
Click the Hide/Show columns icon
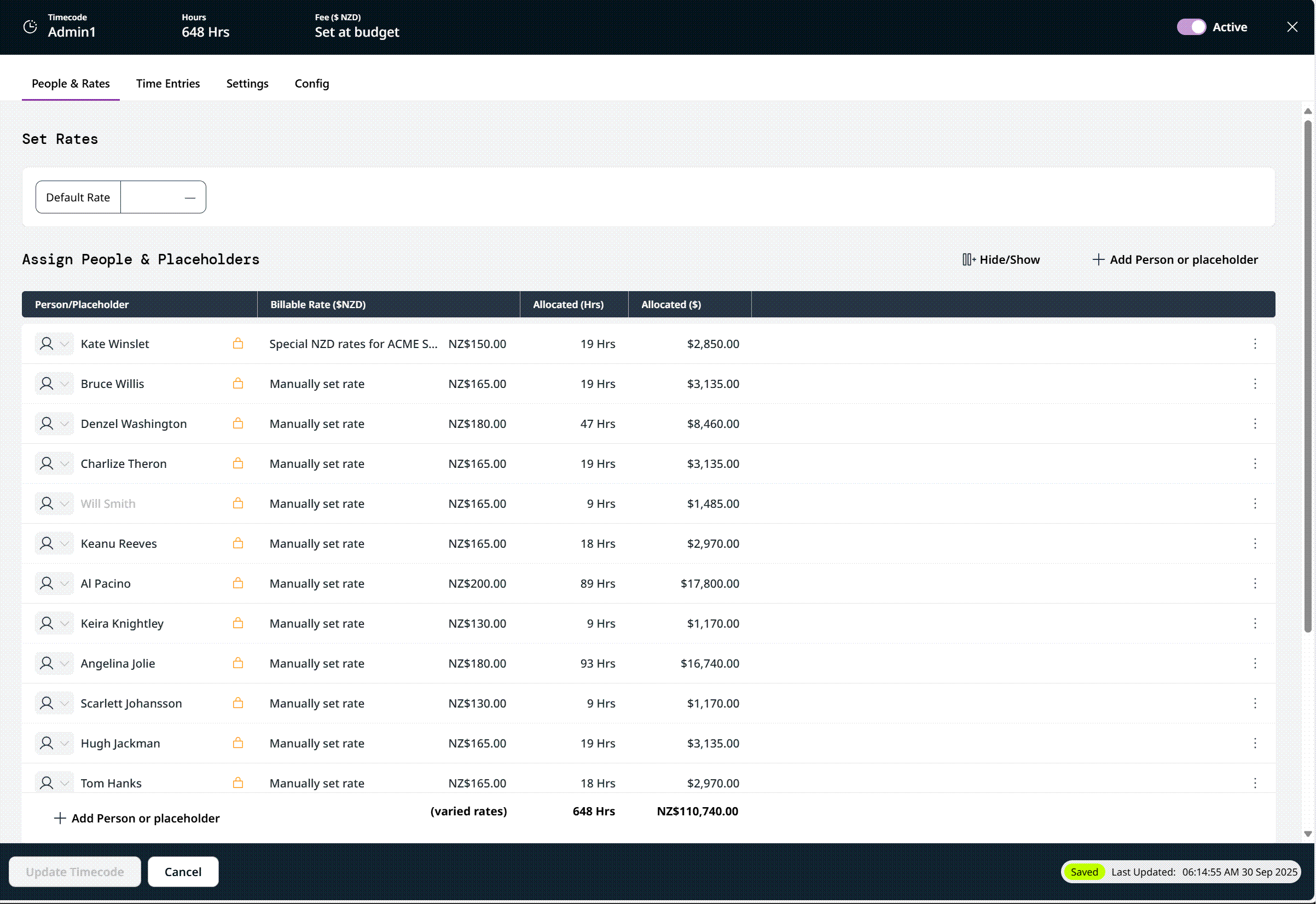pyautogui.click(x=969, y=259)
